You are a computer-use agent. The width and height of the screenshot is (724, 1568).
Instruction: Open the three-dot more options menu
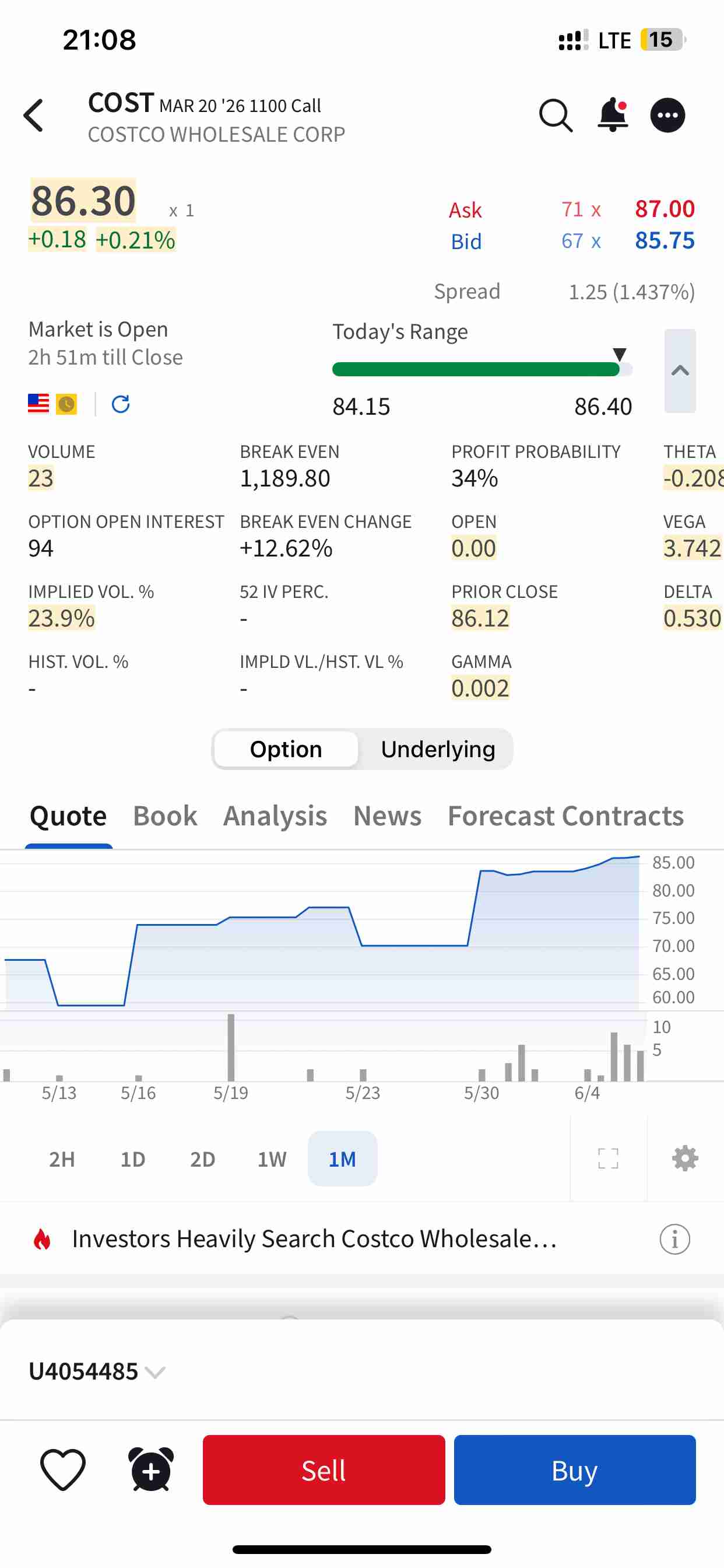click(667, 115)
